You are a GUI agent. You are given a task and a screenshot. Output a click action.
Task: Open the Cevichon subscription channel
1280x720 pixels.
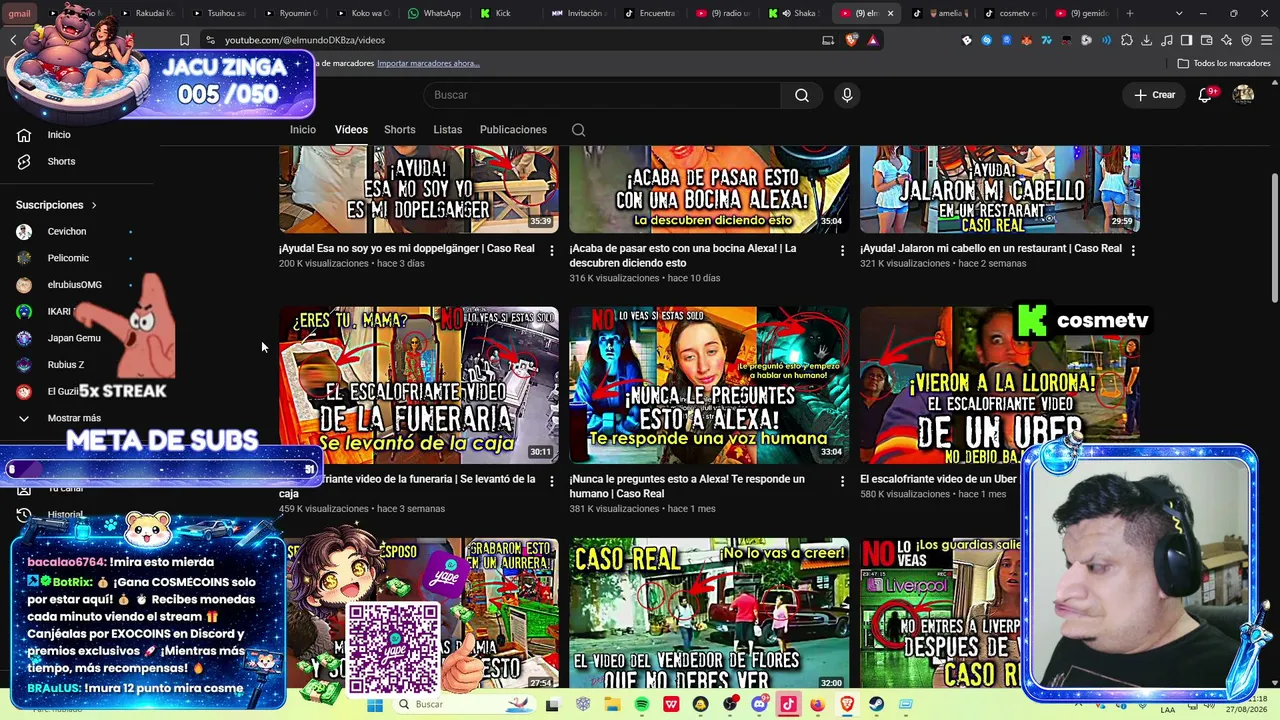click(x=67, y=231)
